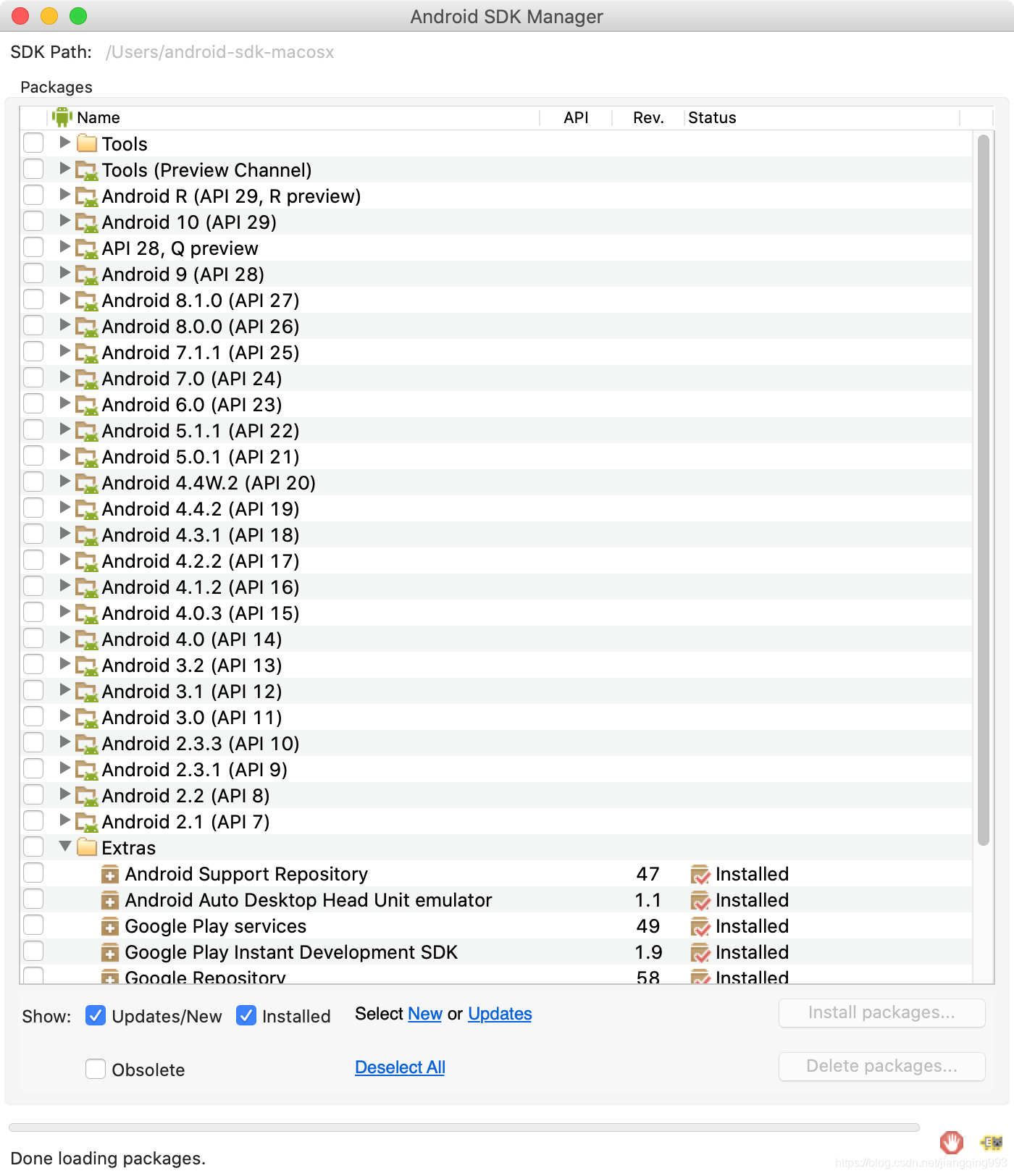Click the Android Auto Desktop Head Unit package icon
This screenshot has width=1014, height=1176.
(x=110, y=901)
